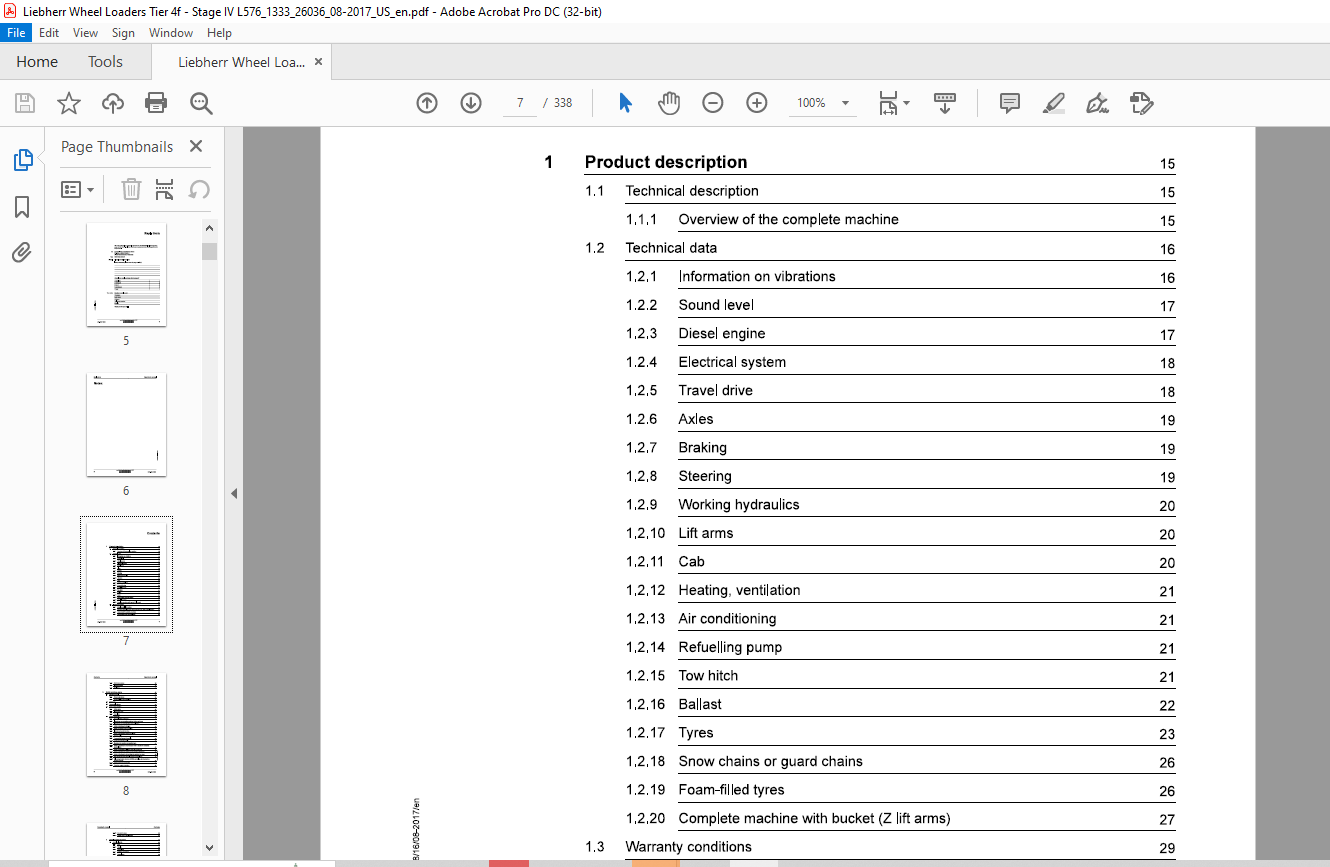Open the File menu
This screenshot has width=1330, height=867.
click(x=17, y=33)
